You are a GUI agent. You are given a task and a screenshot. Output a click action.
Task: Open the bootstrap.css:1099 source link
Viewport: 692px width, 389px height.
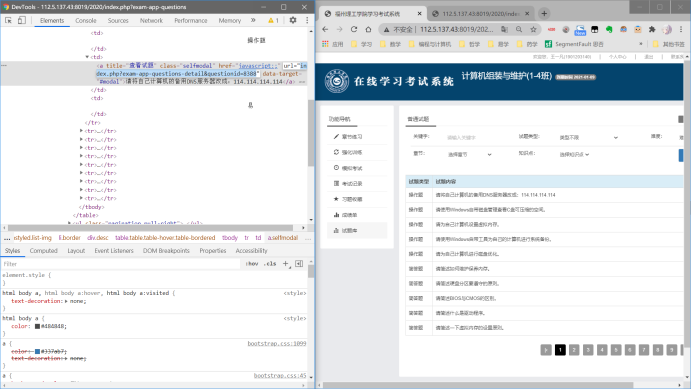277,343
